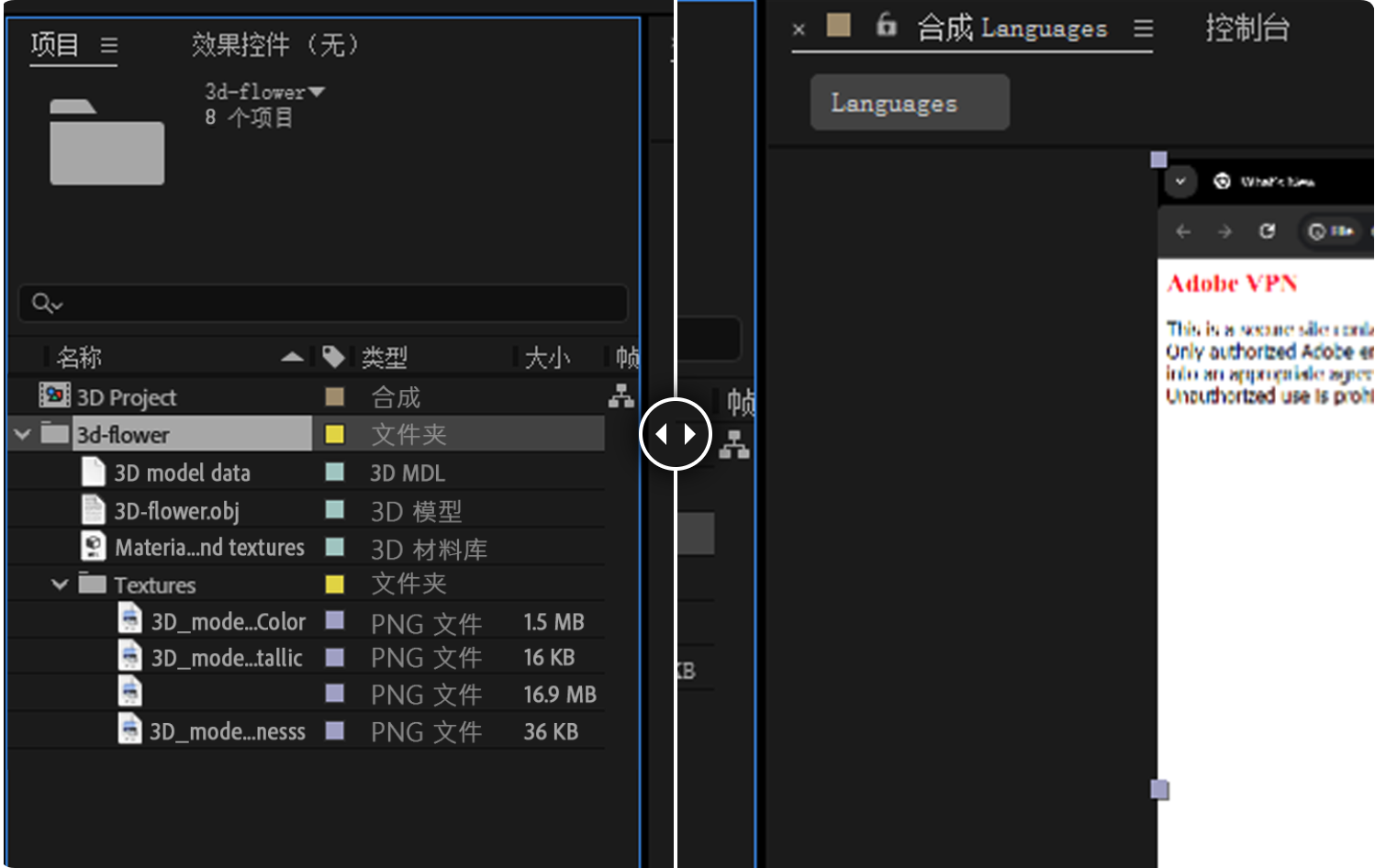Click the 3D-flower.obj file icon

[93, 510]
